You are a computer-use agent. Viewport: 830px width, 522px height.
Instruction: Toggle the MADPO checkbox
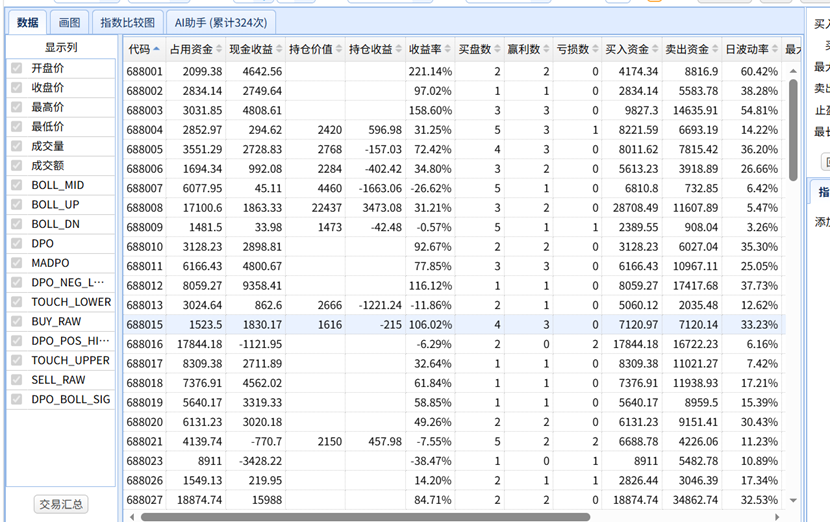pos(17,263)
